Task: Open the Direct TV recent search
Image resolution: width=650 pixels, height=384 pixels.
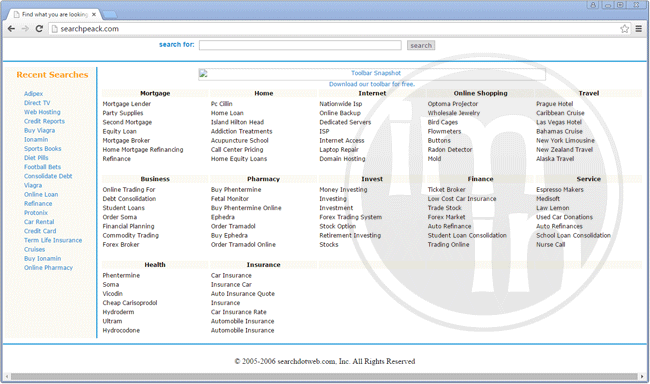Action: point(37,103)
